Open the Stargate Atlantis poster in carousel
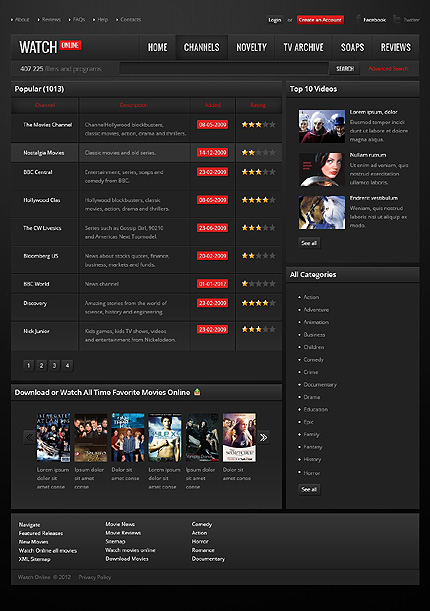The image size is (430, 611). pyautogui.click(x=53, y=438)
